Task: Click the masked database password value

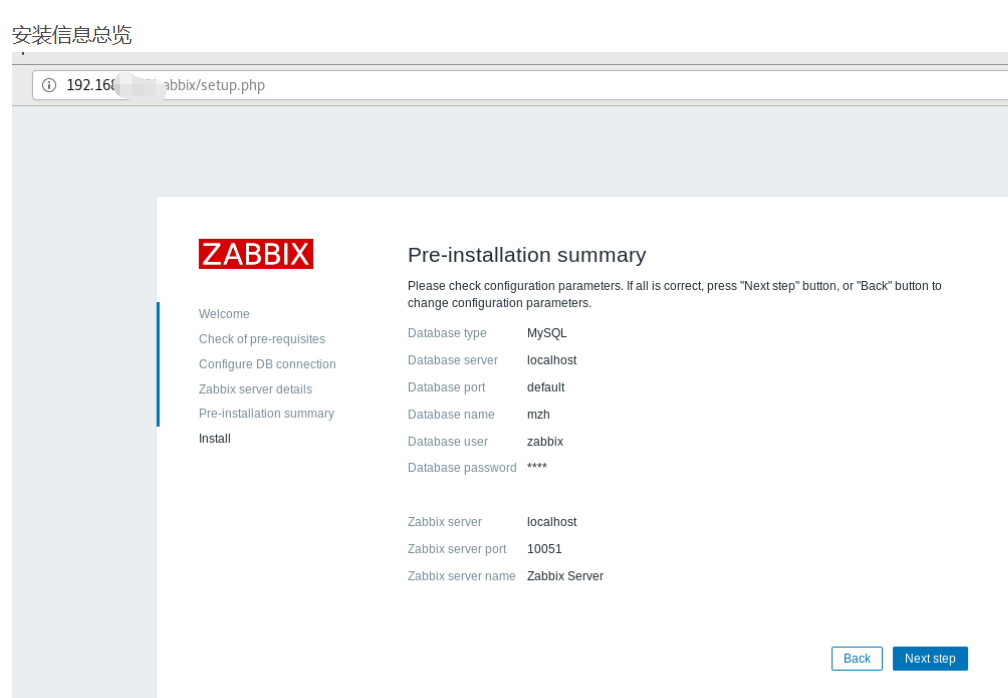Action: tap(537, 466)
